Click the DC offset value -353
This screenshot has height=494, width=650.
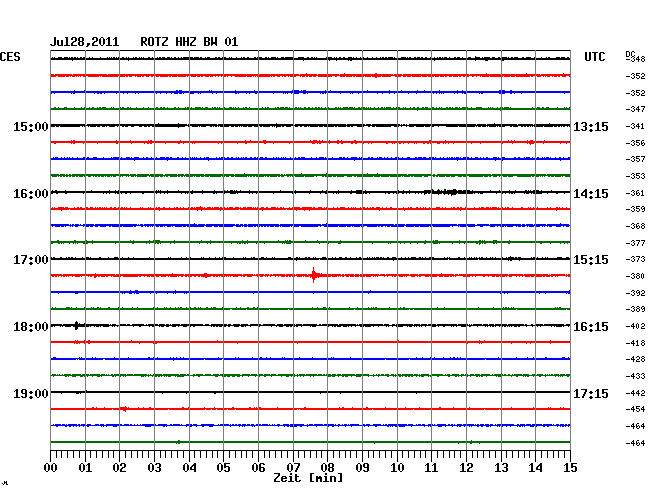pyautogui.click(x=635, y=176)
